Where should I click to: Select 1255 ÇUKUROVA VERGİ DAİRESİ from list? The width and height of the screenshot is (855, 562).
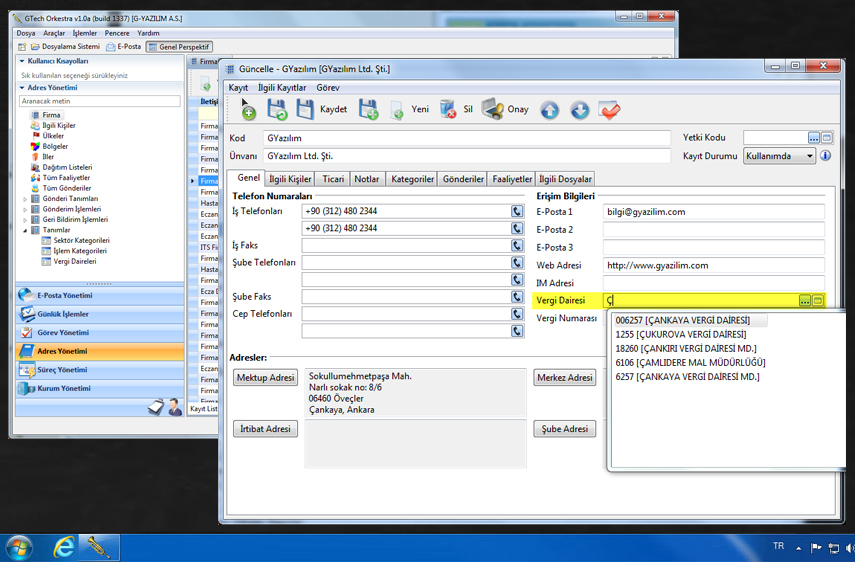click(680, 335)
